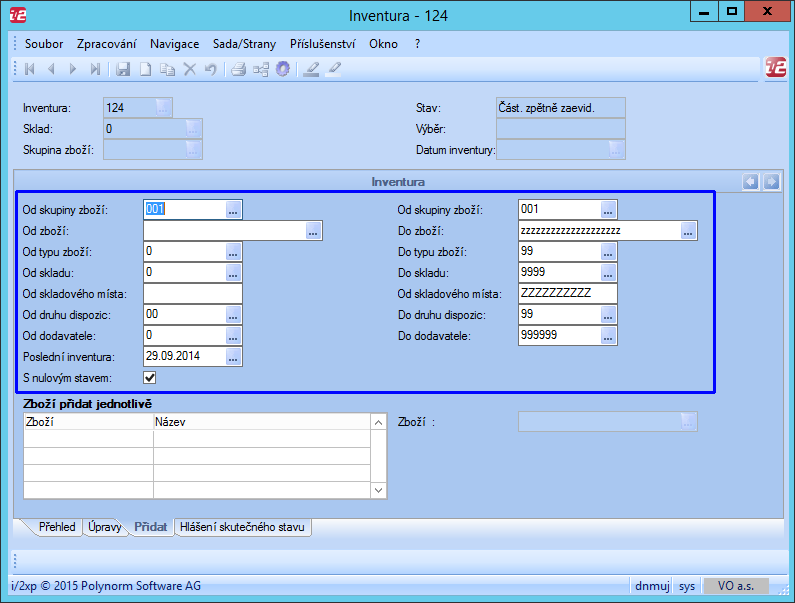Screen dimensions: 795x603
Task: Open lookup for Do dodavatele
Action: (x=608, y=336)
